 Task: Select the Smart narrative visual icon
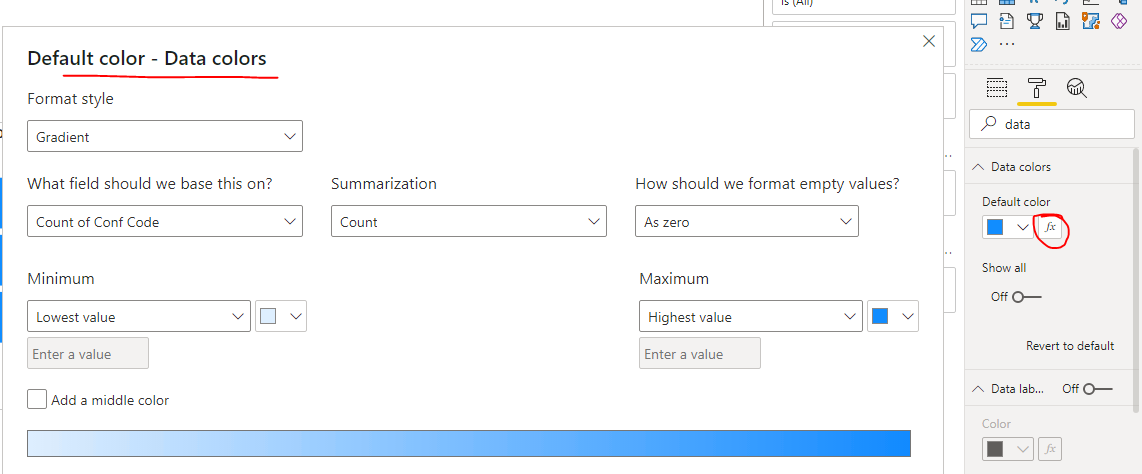pyautogui.click(x=1007, y=21)
